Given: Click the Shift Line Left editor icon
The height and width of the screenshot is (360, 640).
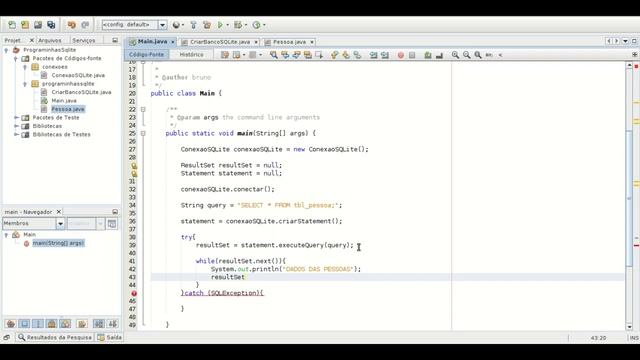Looking at the screenshot, I should click(x=373, y=55).
